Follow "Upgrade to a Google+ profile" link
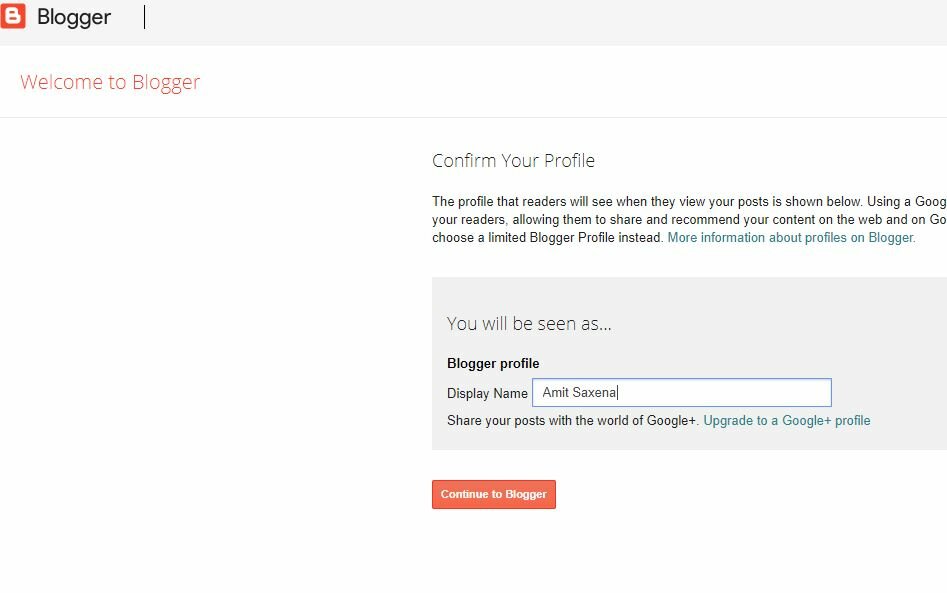The width and height of the screenshot is (947, 593). click(x=787, y=420)
